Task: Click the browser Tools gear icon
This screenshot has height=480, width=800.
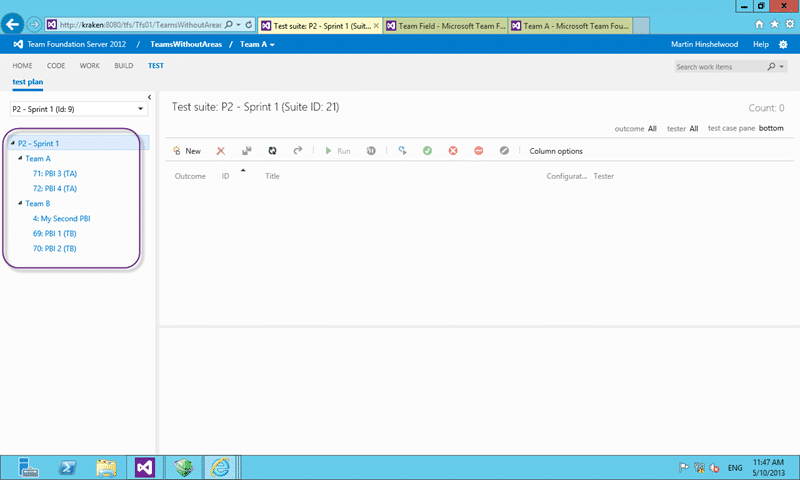Action: tap(790, 24)
